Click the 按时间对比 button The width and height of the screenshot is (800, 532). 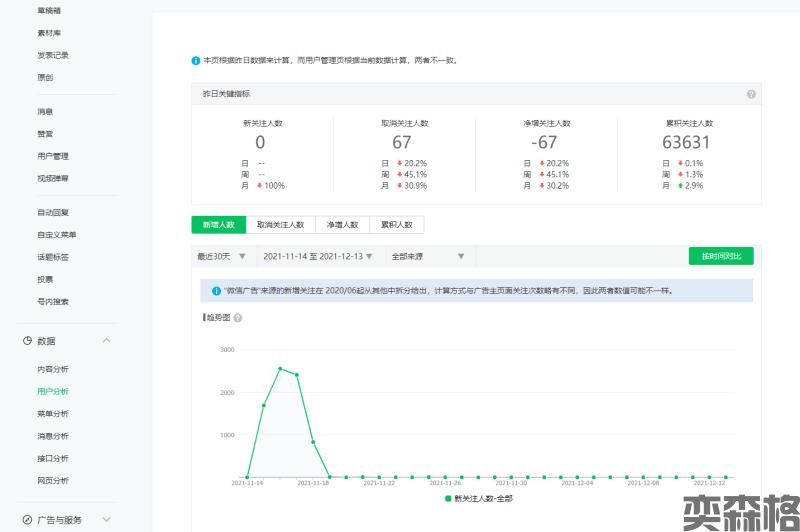(x=720, y=256)
